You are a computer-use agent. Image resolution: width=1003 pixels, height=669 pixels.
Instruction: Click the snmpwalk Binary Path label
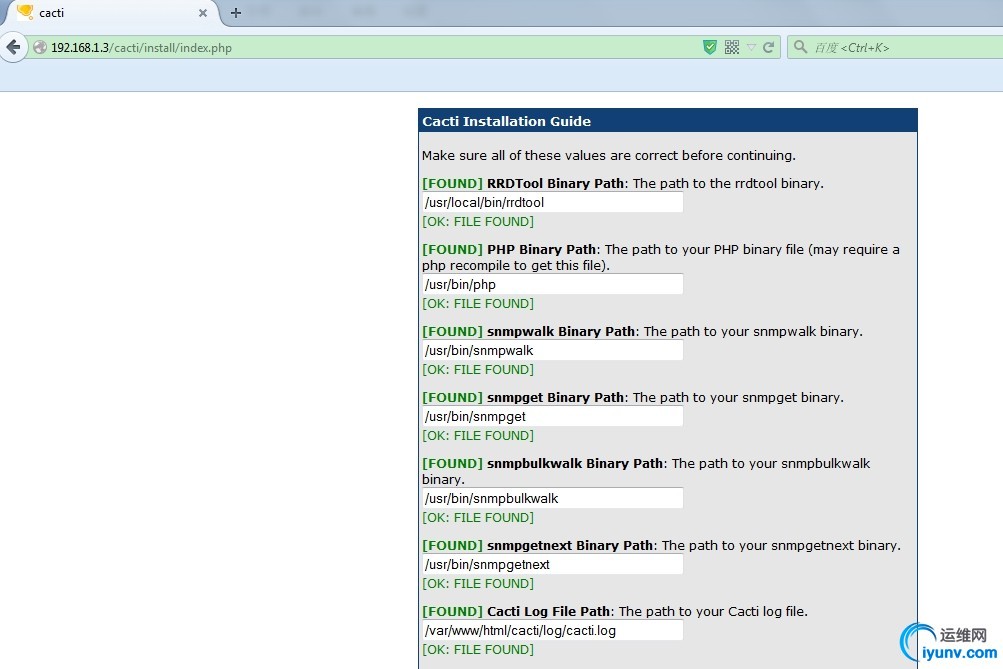tap(561, 331)
